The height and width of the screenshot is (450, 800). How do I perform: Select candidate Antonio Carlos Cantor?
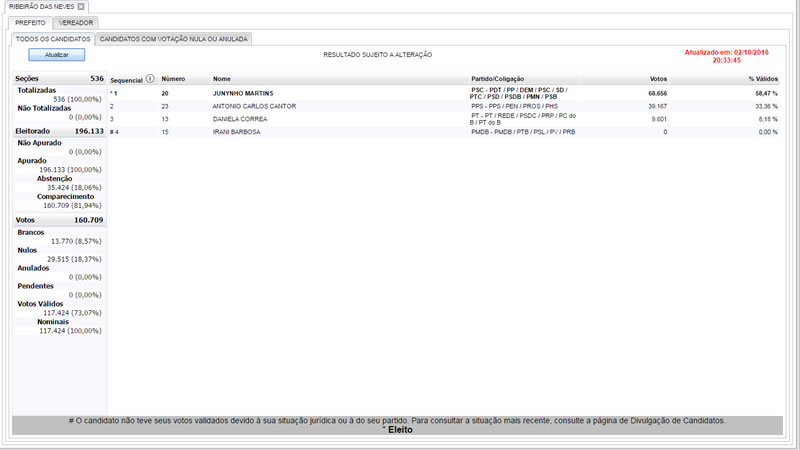coord(255,106)
